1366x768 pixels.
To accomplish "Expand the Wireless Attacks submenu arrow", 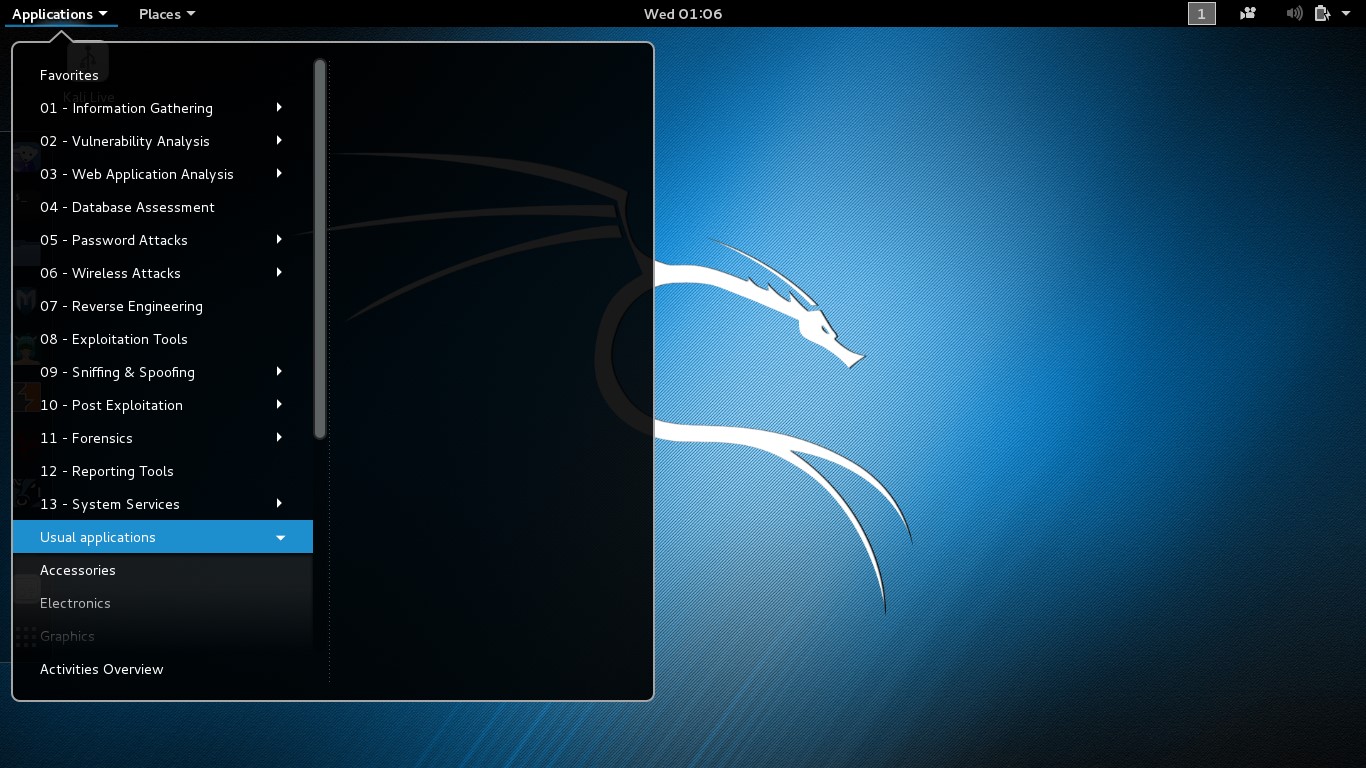I will 279,273.
